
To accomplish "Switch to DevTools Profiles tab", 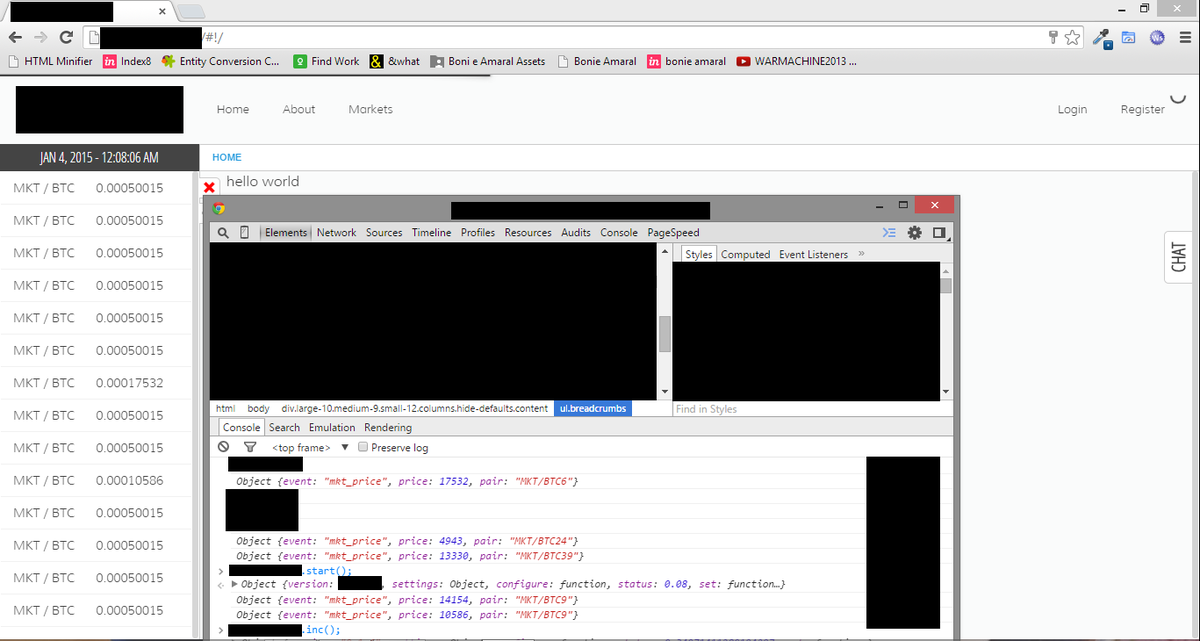I will point(478,232).
